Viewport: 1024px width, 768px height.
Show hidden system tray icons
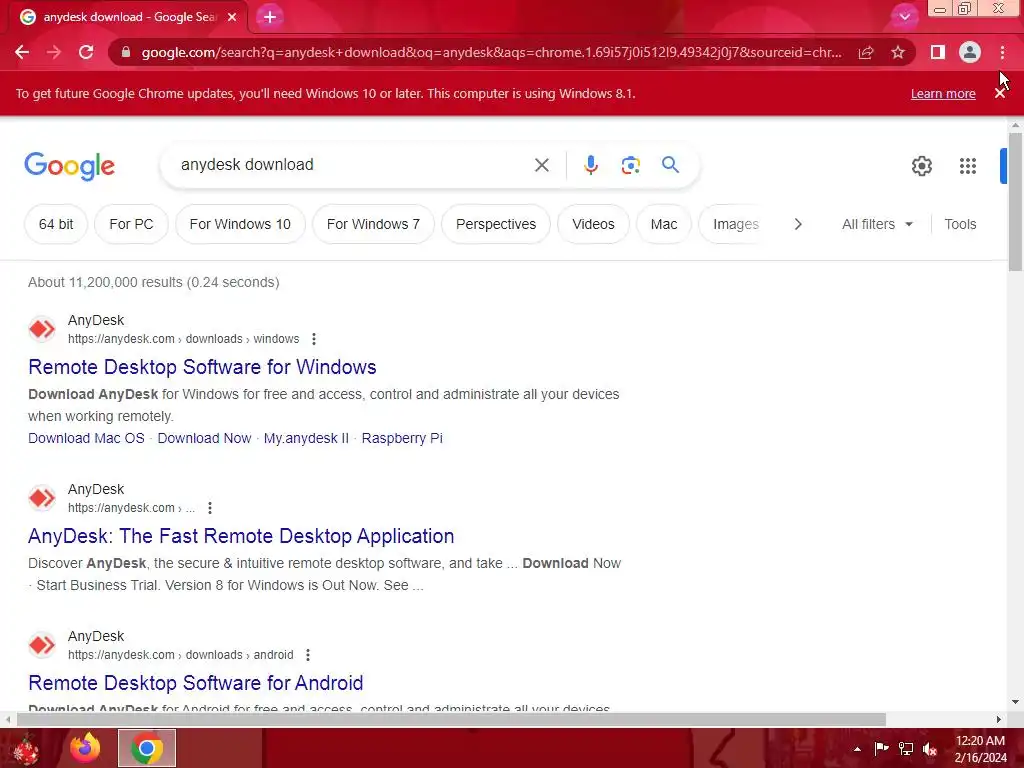(x=857, y=749)
